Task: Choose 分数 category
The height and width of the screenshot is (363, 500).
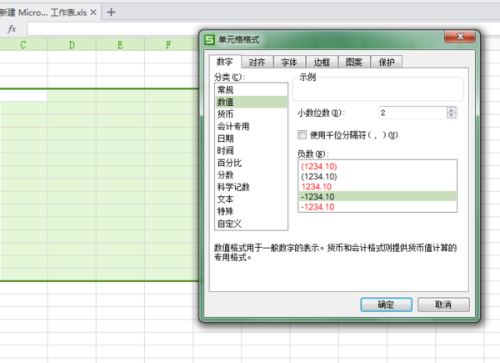Action: click(251, 175)
